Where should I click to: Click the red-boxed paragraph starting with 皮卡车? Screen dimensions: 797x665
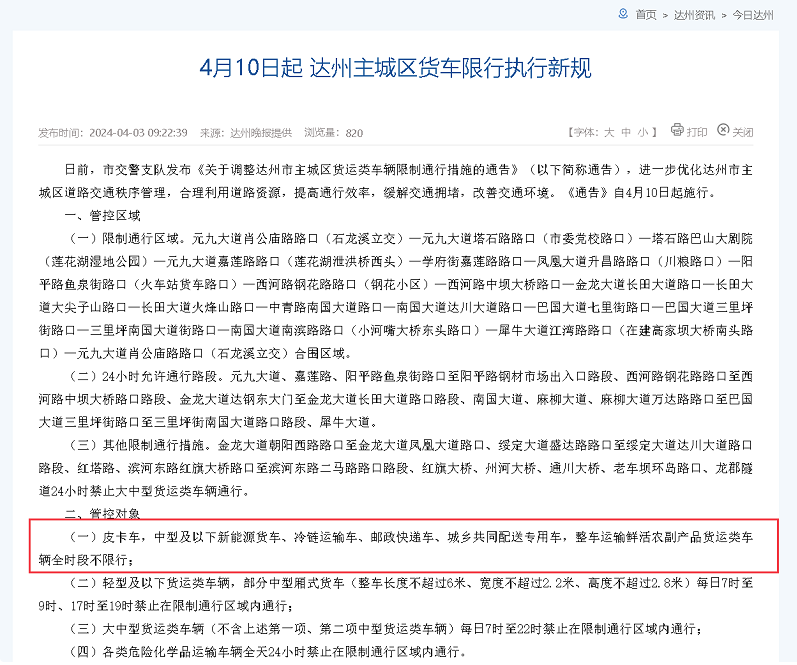point(398,547)
